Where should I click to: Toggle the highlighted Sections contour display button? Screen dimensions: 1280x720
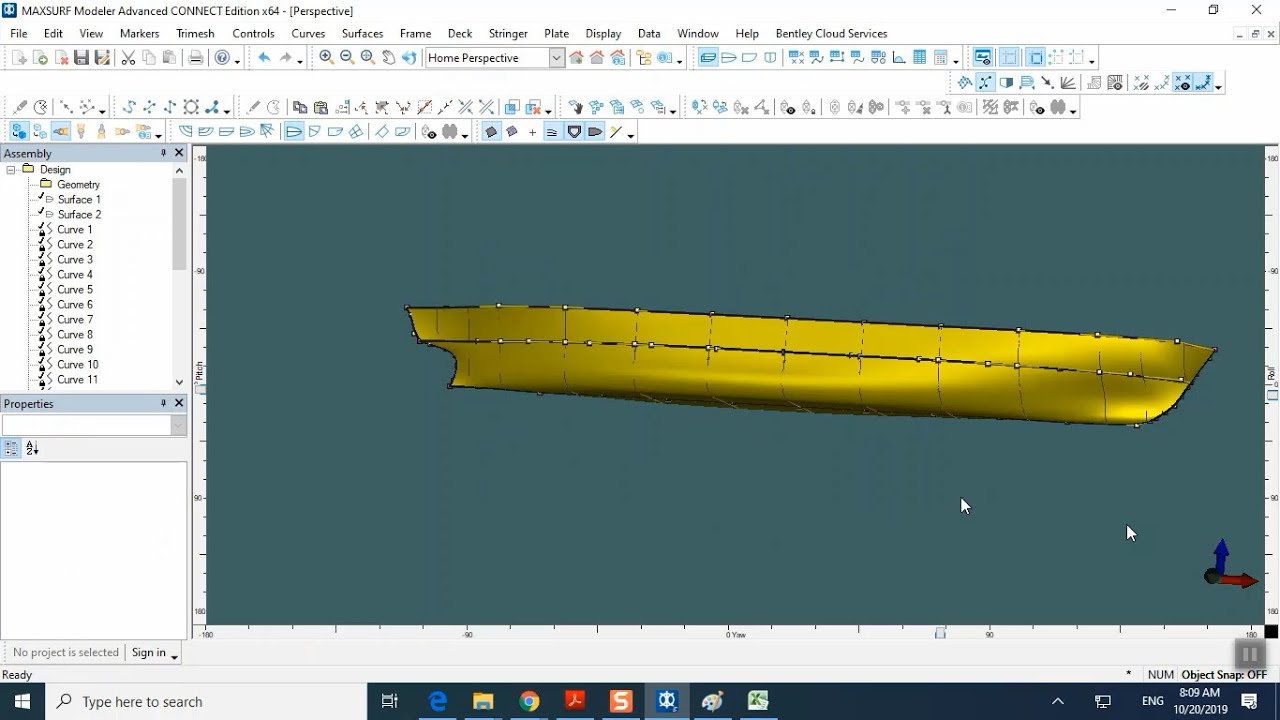(293, 132)
